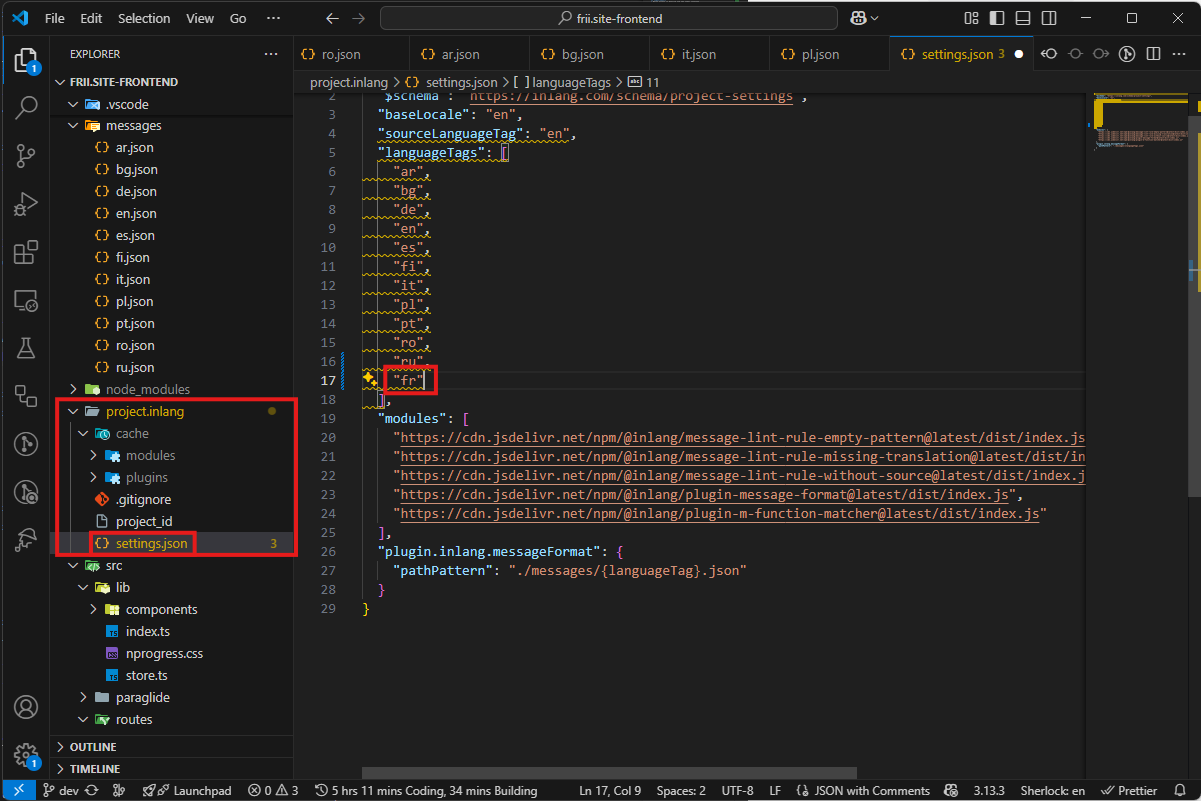Screen dimensions: 1201x801
Task: Split the editor to the right
Action: (1153, 54)
